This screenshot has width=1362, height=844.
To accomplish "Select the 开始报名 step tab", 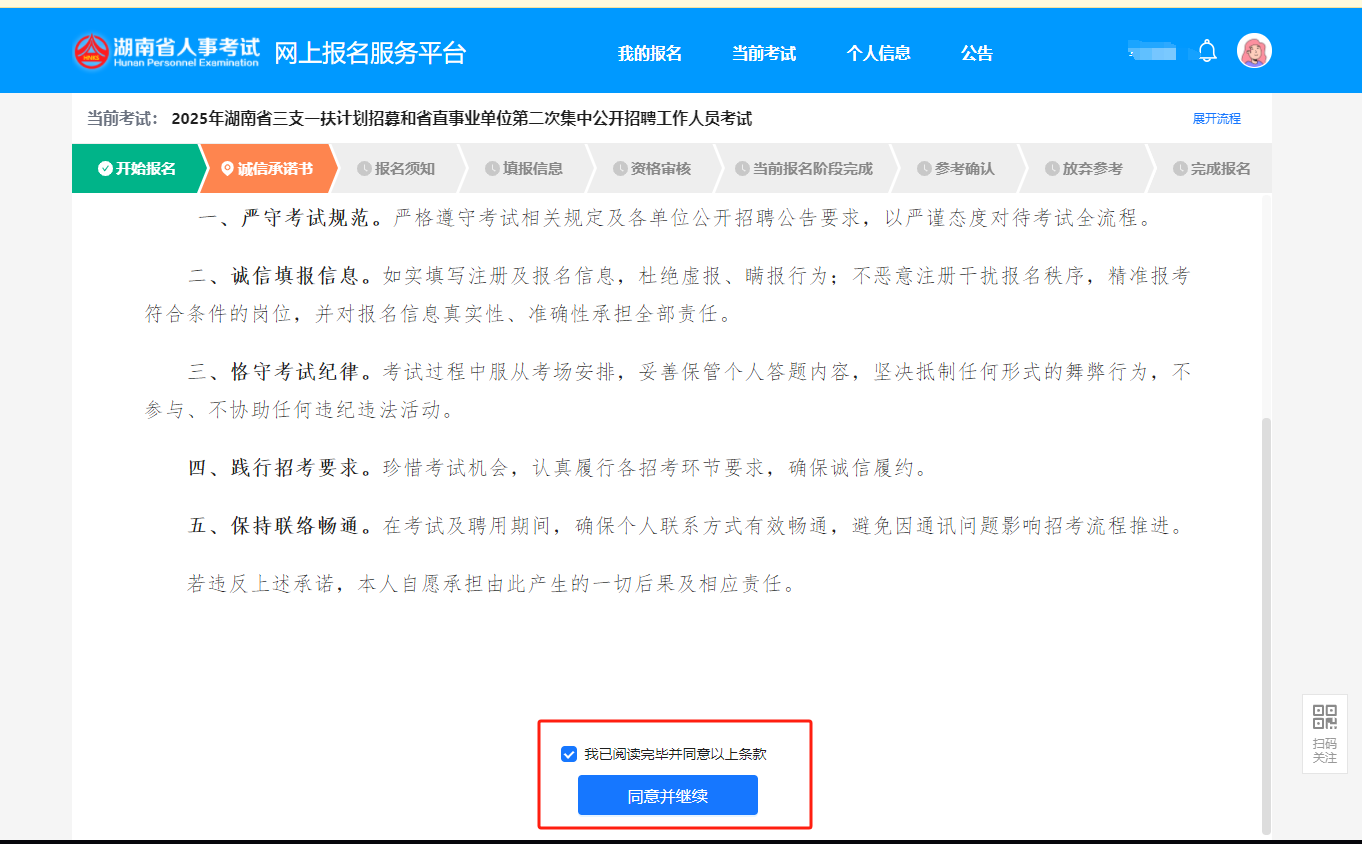I will (136, 169).
